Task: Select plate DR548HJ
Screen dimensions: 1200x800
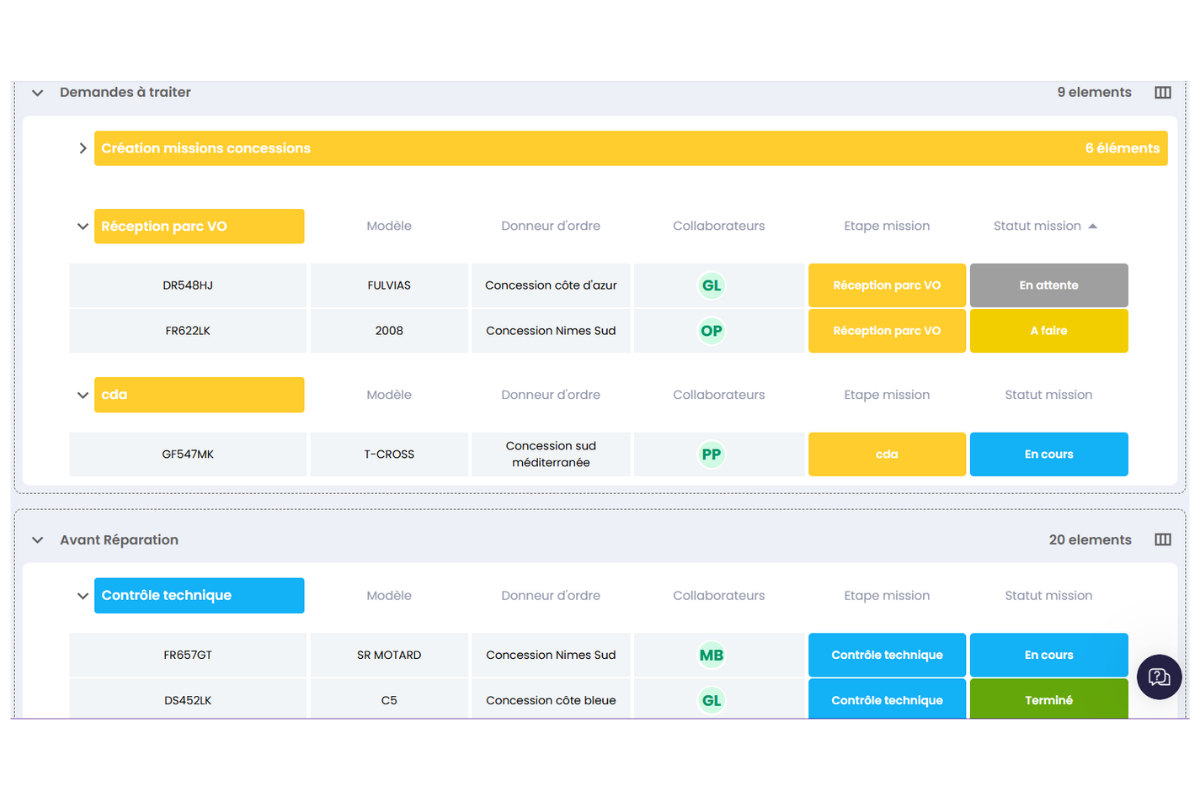Action: point(188,285)
